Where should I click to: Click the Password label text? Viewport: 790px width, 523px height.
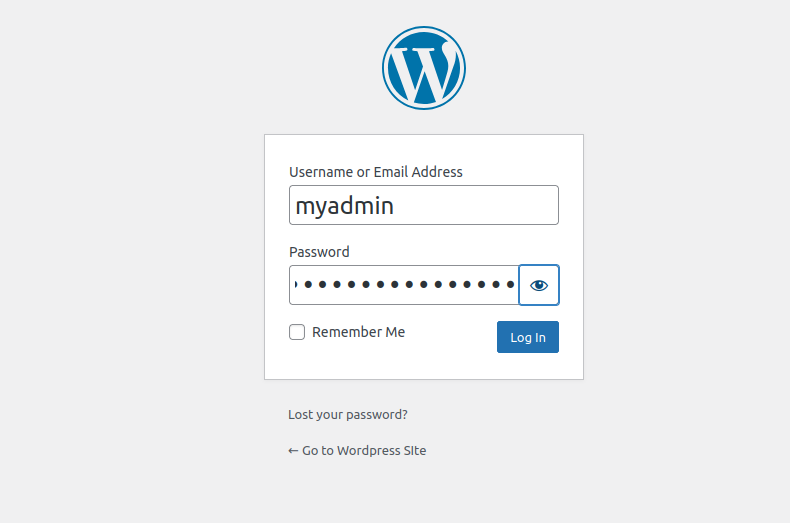coord(319,252)
